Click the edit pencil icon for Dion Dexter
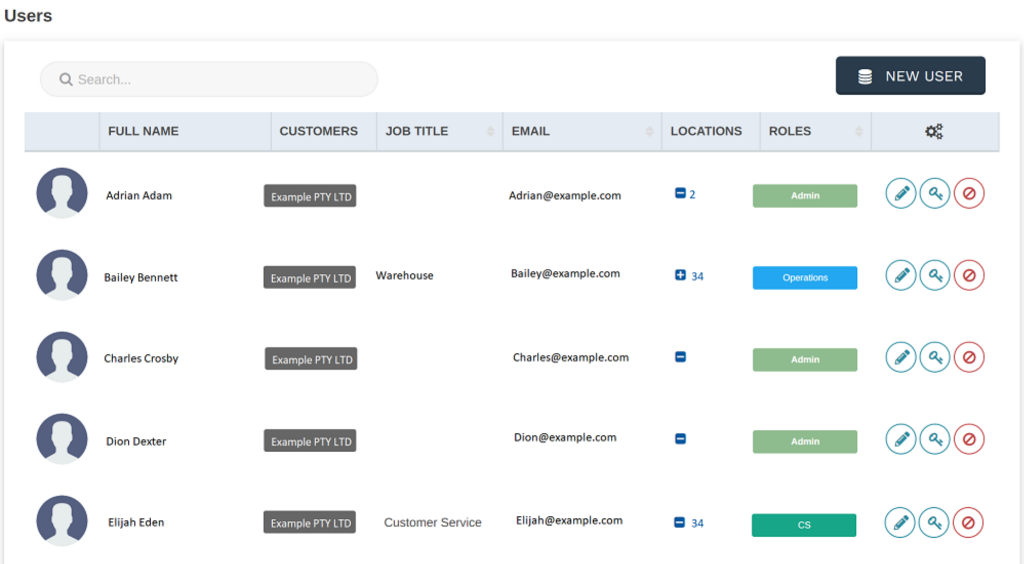 [x=901, y=439]
